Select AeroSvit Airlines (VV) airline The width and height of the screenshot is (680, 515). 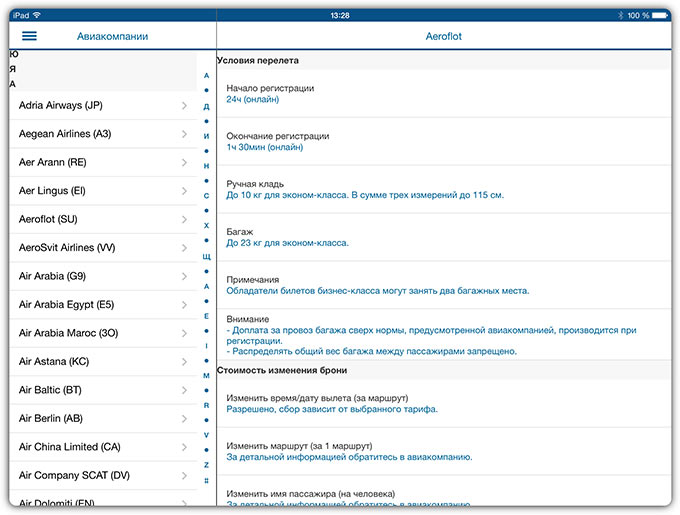point(103,248)
